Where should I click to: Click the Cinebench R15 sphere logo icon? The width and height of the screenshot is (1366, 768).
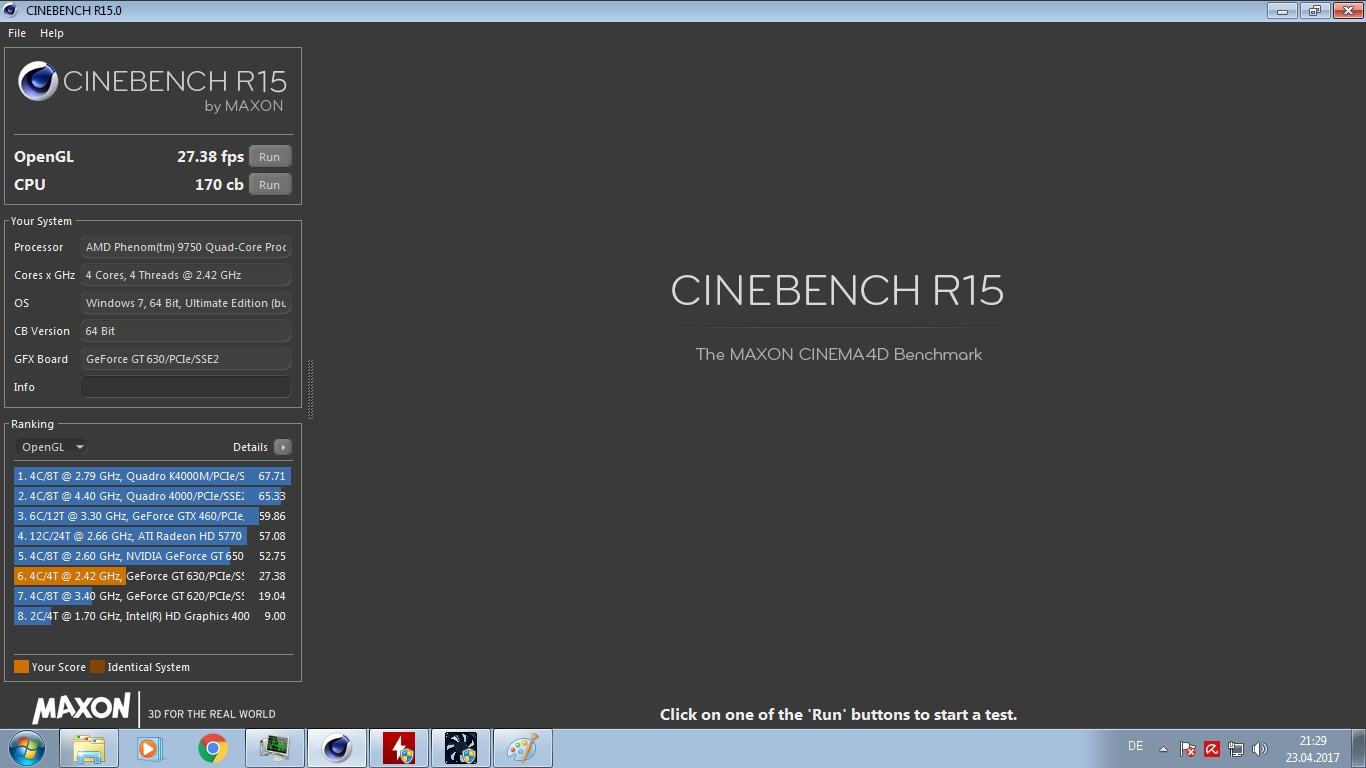pyautogui.click(x=38, y=81)
